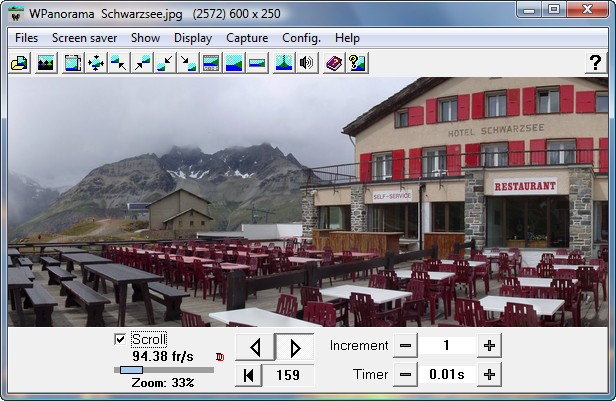Click the landscape with zigzag split icon
The height and width of the screenshot is (401, 616).
pos(284,62)
